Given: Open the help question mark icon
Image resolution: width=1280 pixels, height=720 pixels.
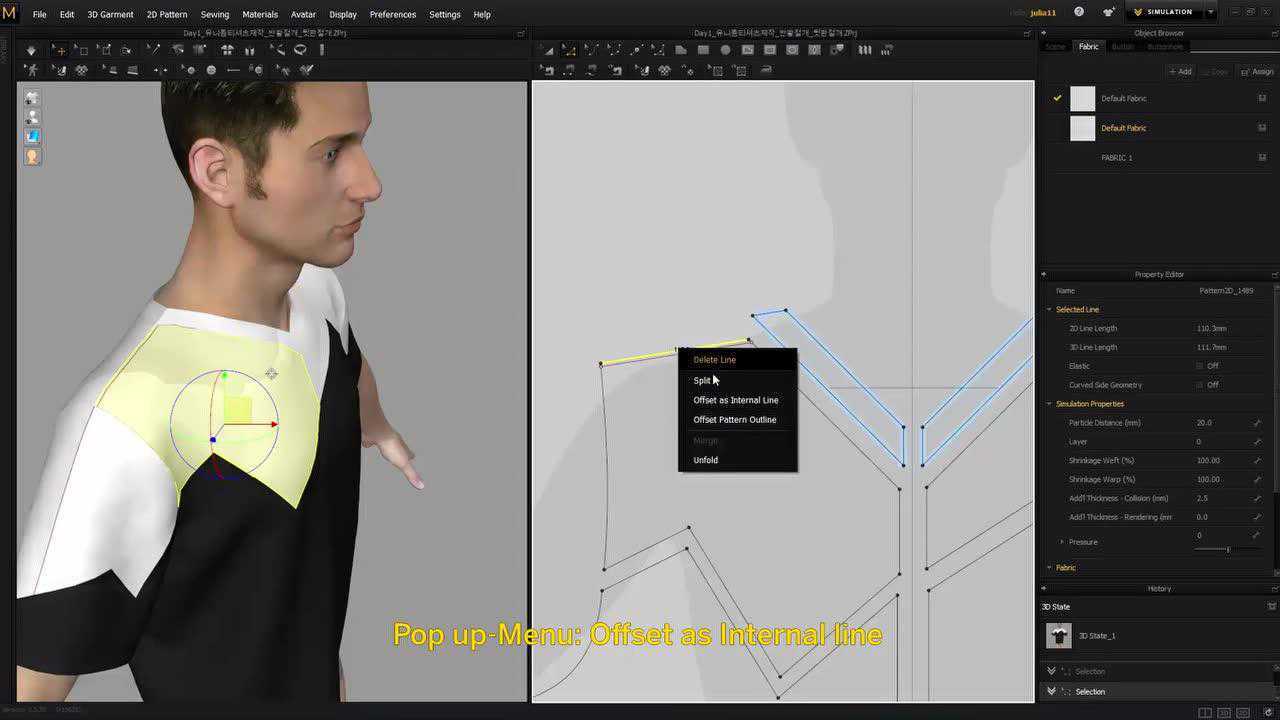Looking at the screenshot, I should click(1079, 12).
